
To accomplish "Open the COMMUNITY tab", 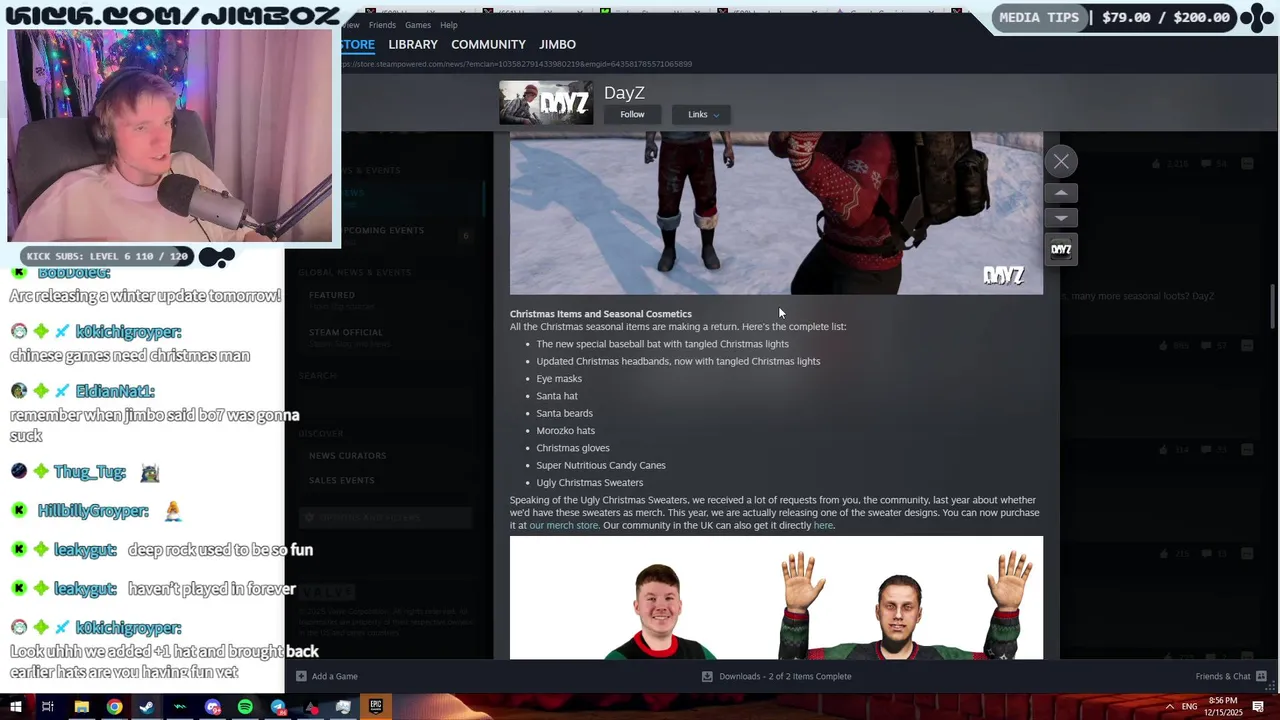I will click(x=488, y=44).
